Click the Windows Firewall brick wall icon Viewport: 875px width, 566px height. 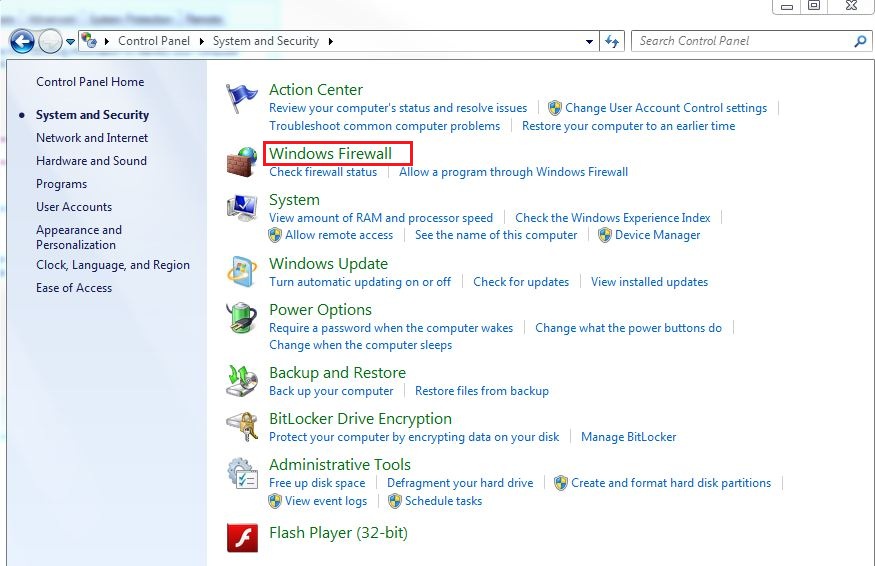point(242,162)
